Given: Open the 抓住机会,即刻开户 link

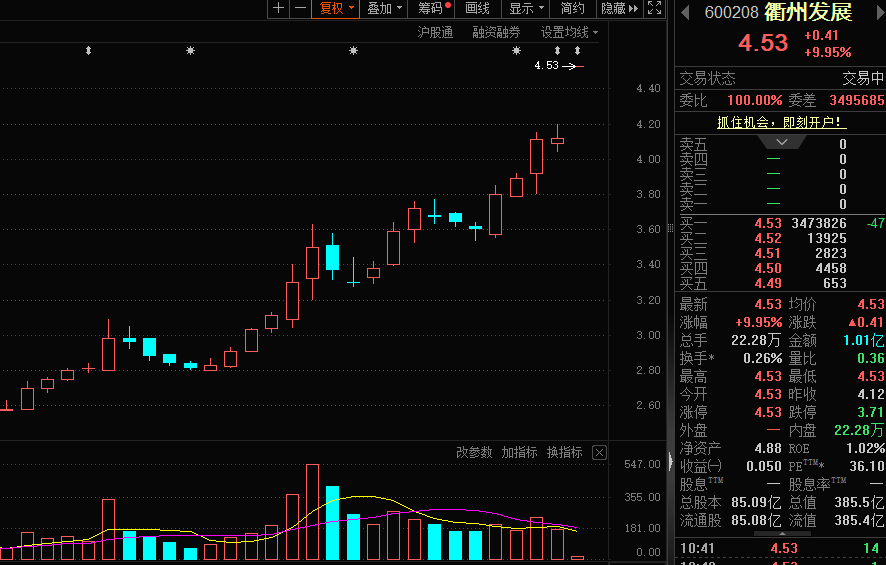Looking at the screenshot, I should click(779, 122).
